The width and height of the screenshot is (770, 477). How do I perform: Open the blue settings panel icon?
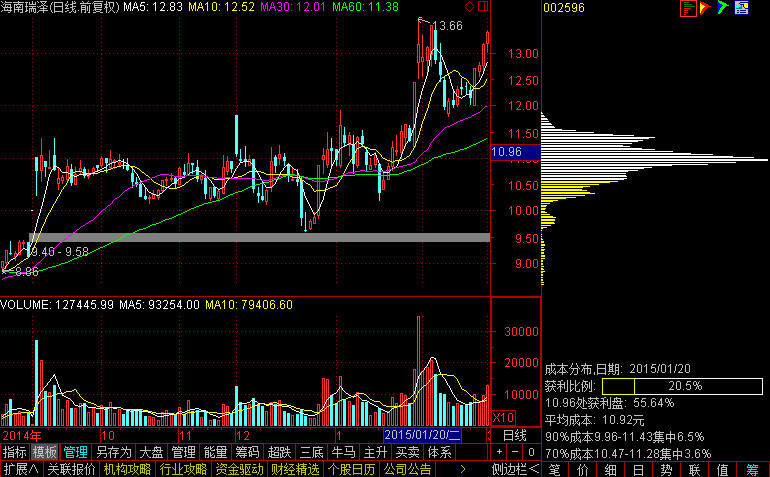pyautogui.click(x=742, y=8)
